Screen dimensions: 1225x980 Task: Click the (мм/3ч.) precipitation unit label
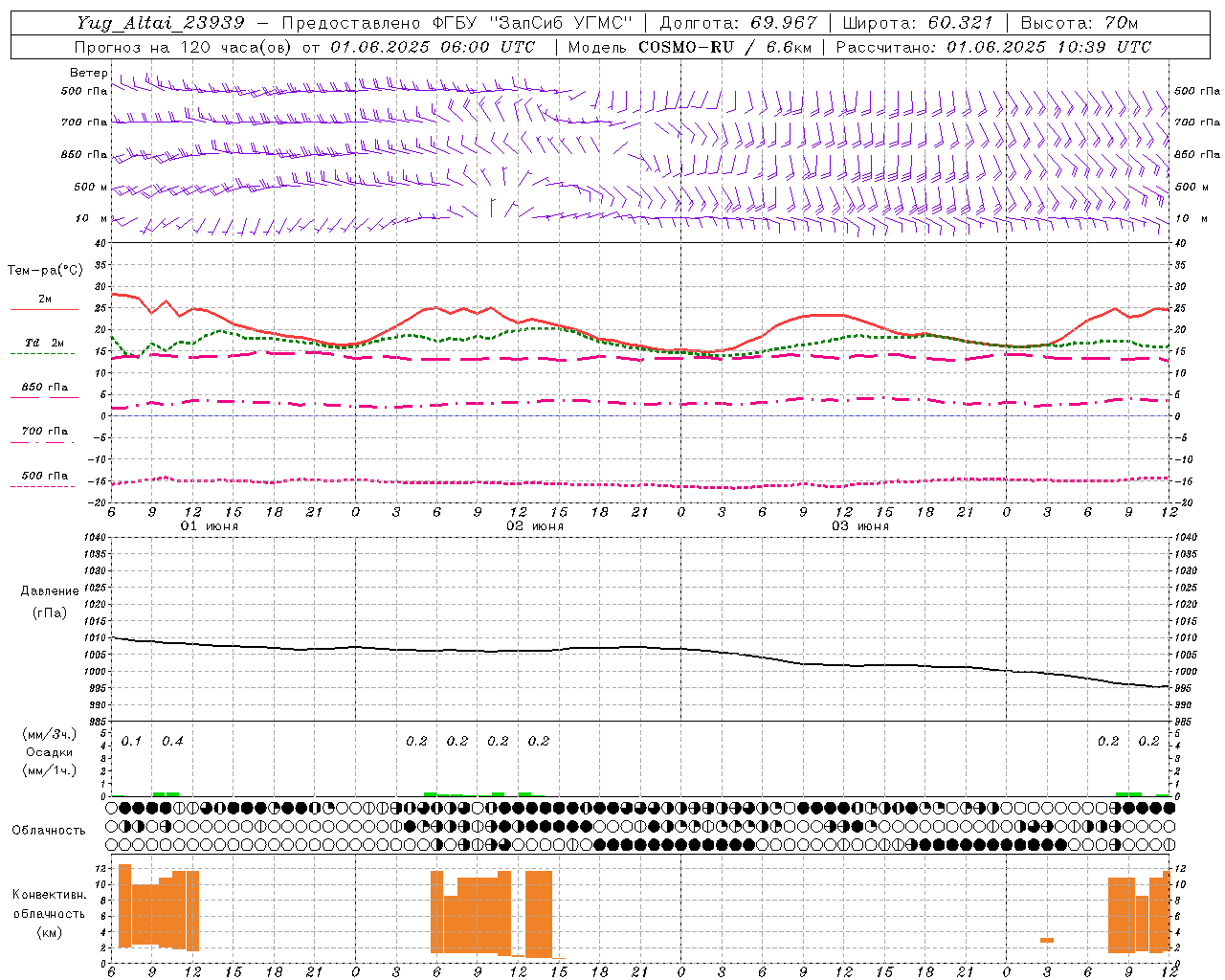point(50,734)
